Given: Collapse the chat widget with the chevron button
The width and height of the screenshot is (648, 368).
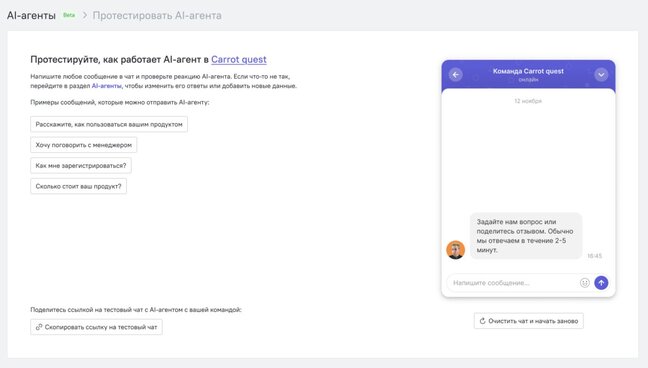Looking at the screenshot, I should click(x=601, y=75).
